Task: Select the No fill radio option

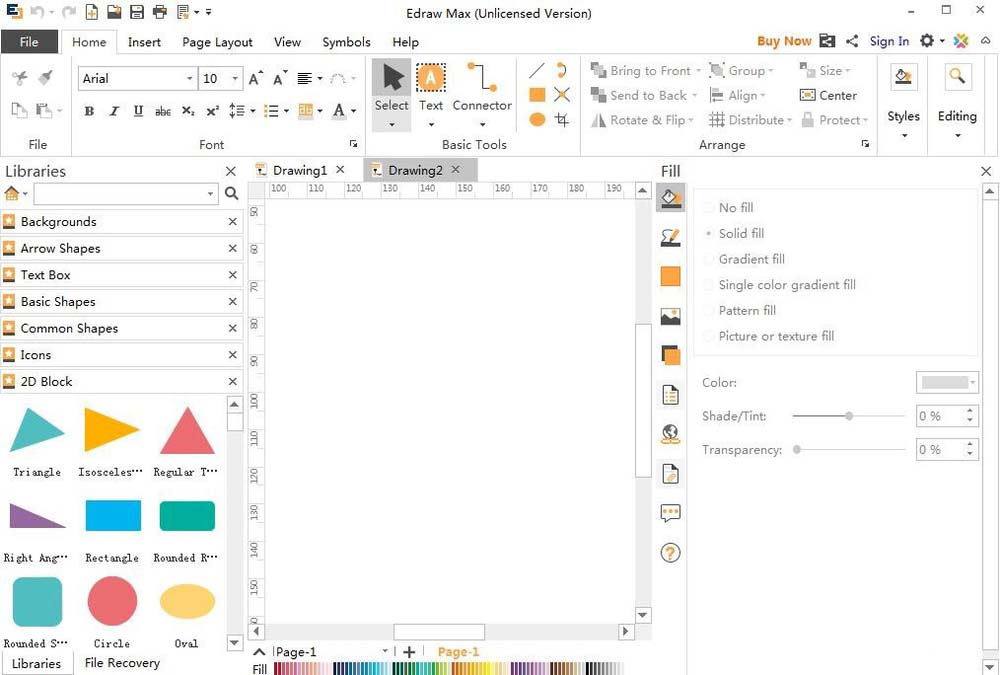Action: click(709, 208)
